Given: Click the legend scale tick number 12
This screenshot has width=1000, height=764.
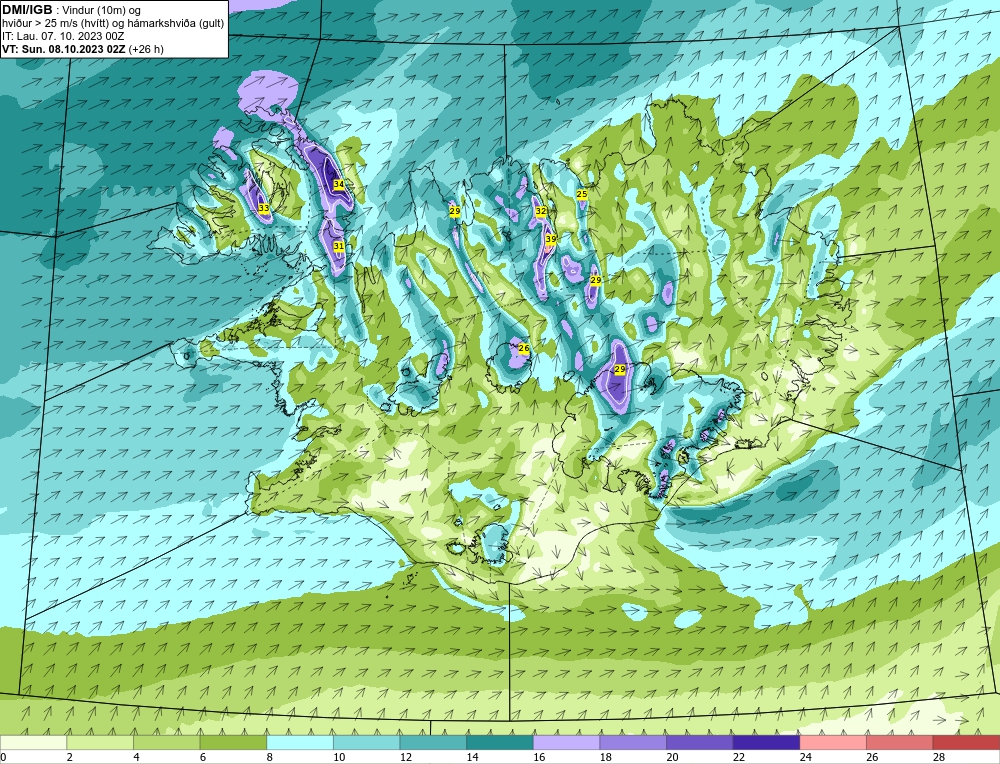Looking at the screenshot, I should pos(406,757).
